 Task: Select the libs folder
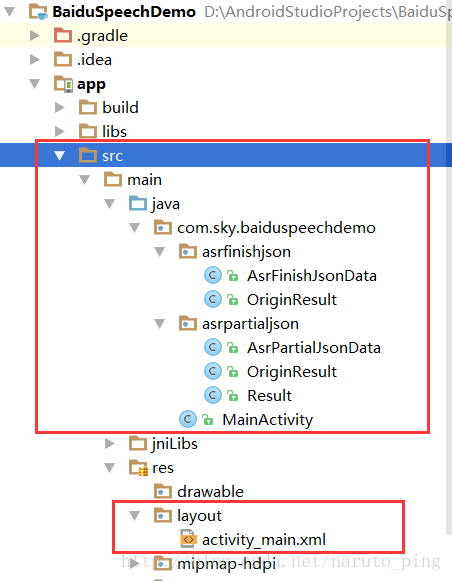click(x=114, y=132)
